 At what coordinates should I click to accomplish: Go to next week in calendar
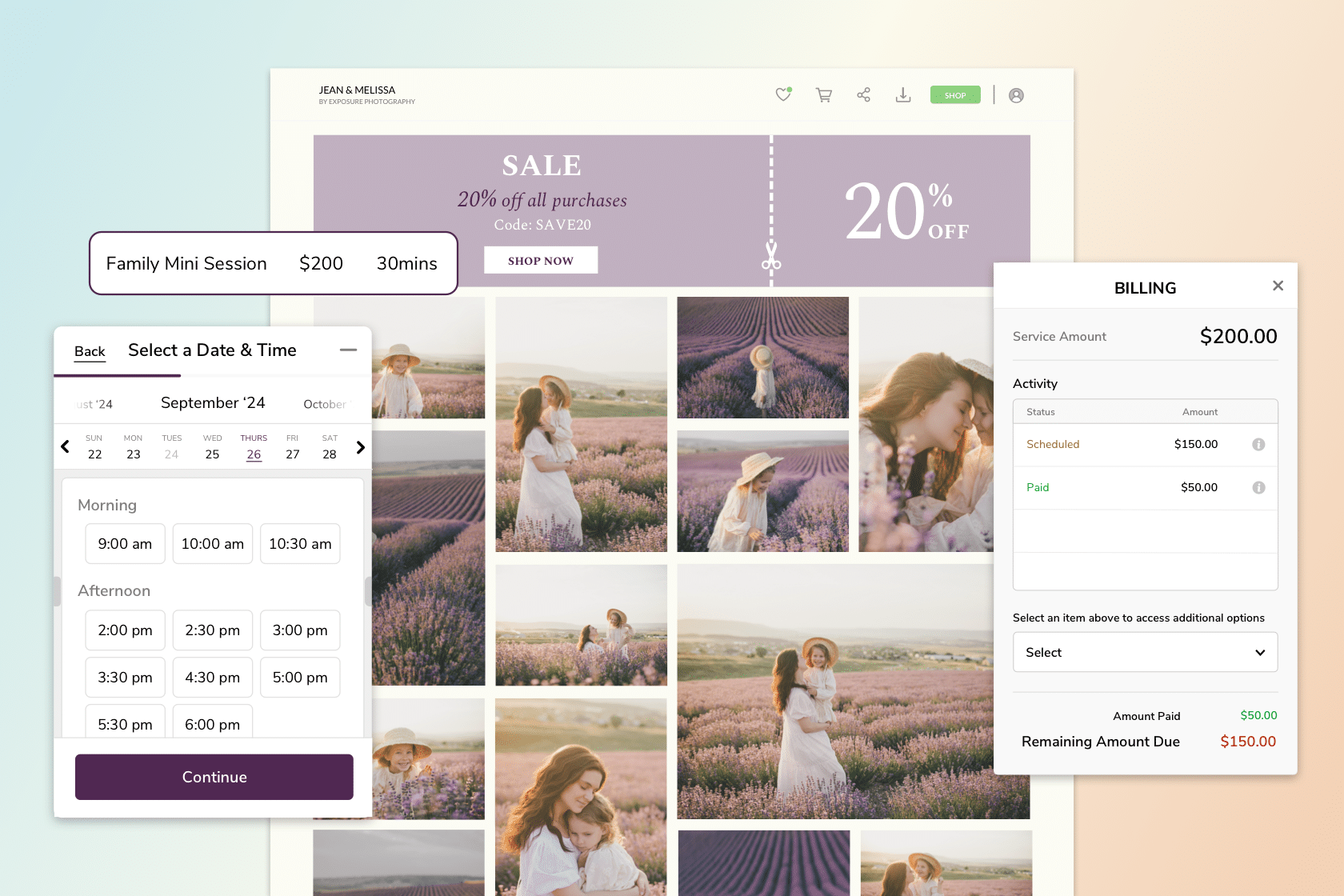point(361,447)
